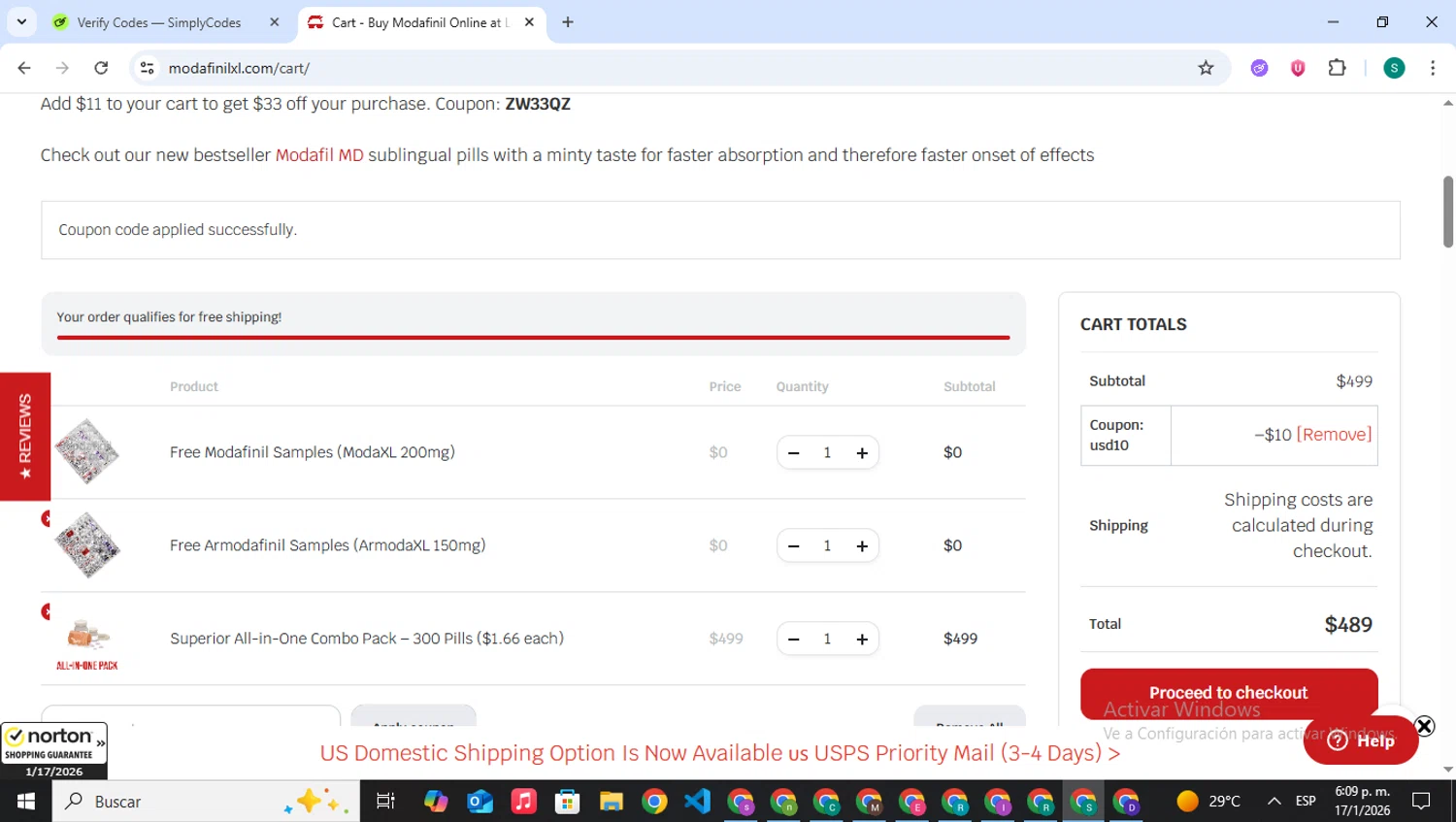Open the REVIEWS side tab

(x=25, y=437)
